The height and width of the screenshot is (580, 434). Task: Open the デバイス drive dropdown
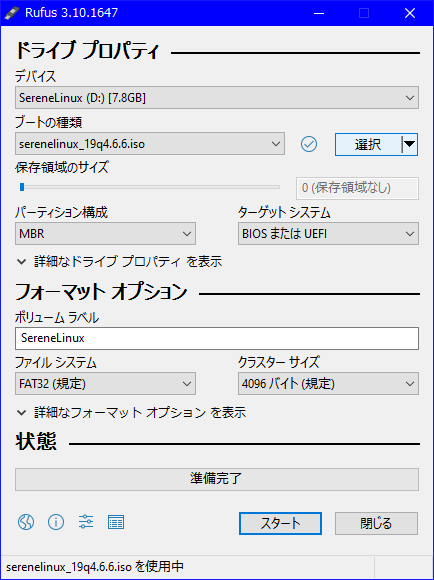[217, 98]
